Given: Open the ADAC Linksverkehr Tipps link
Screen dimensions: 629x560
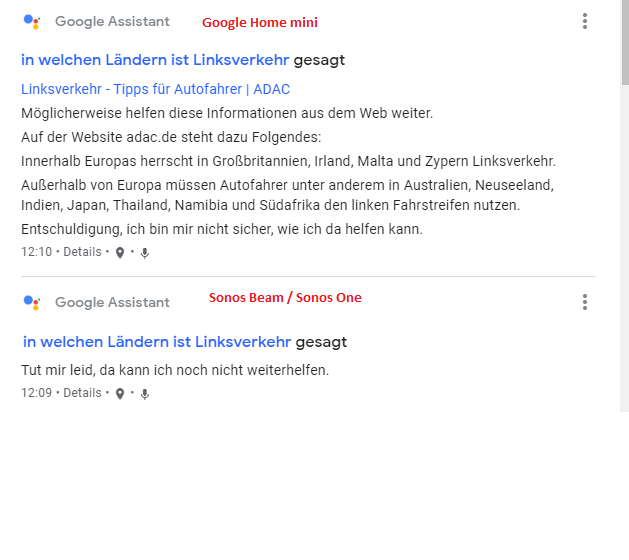Looking at the screenshot, I should tap(155, 89).
